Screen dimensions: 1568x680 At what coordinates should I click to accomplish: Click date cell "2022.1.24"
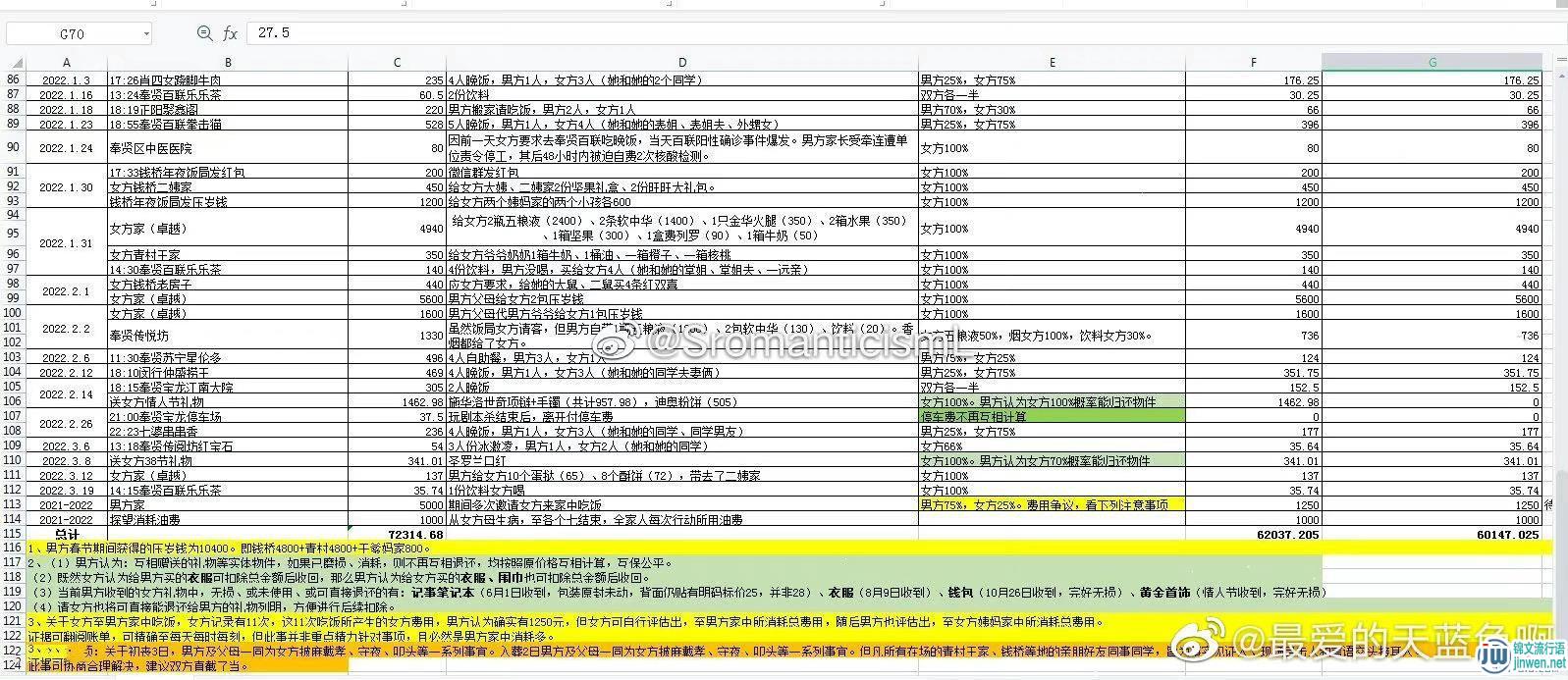point(67,148)
